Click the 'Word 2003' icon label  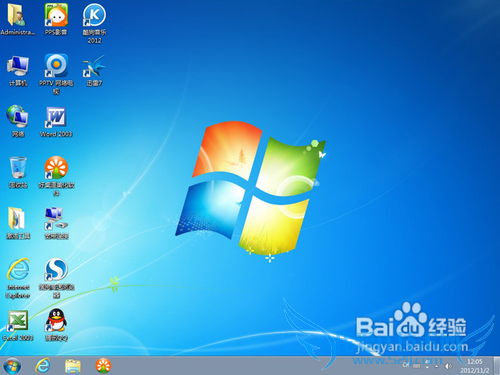pyautogui.click(x=56, y=134)
